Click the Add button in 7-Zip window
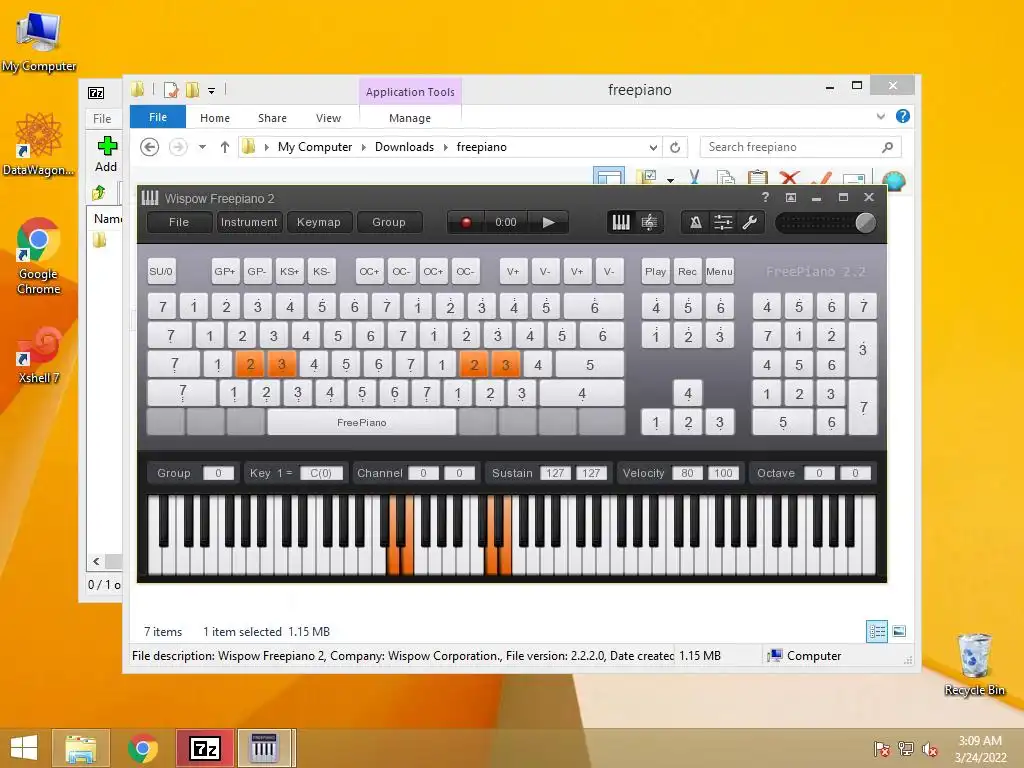 (106, 154)
